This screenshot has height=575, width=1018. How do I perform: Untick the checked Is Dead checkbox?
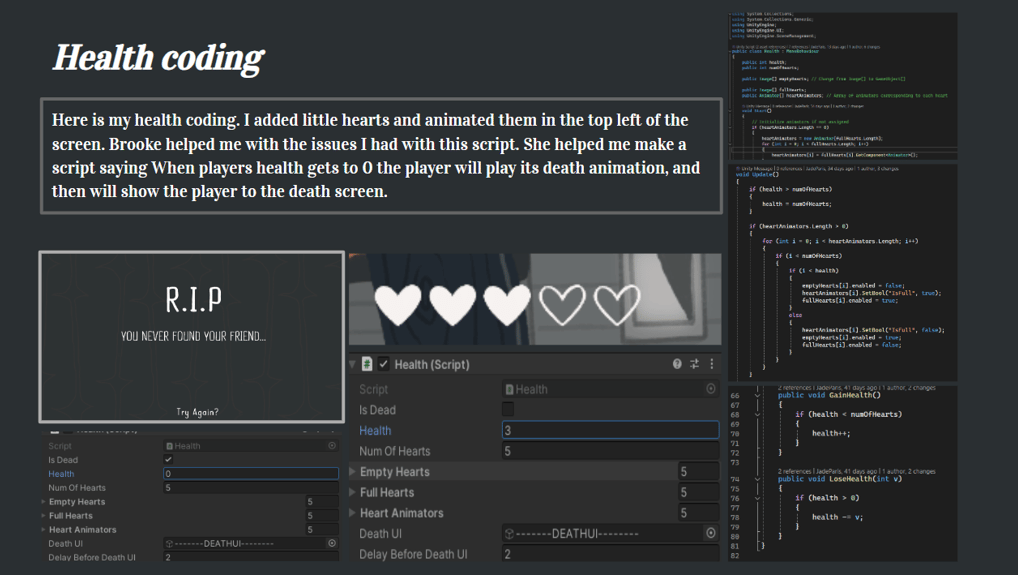click(168, 459)
